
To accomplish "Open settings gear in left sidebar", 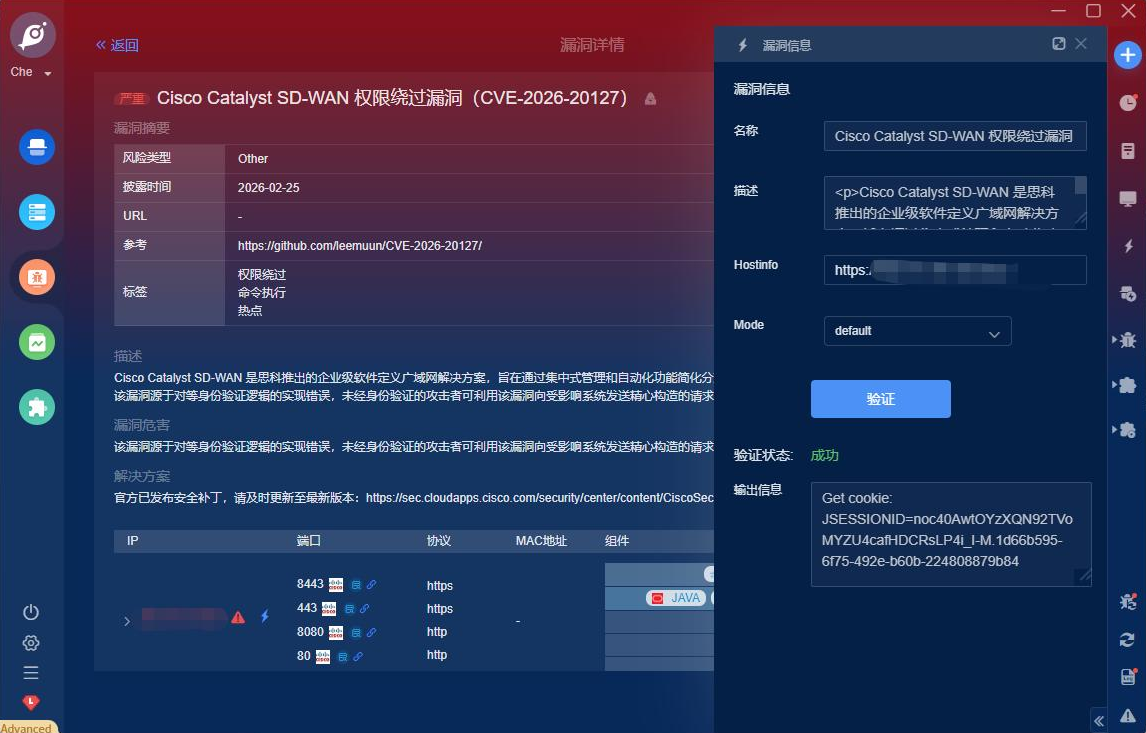I will click(31, 642).
